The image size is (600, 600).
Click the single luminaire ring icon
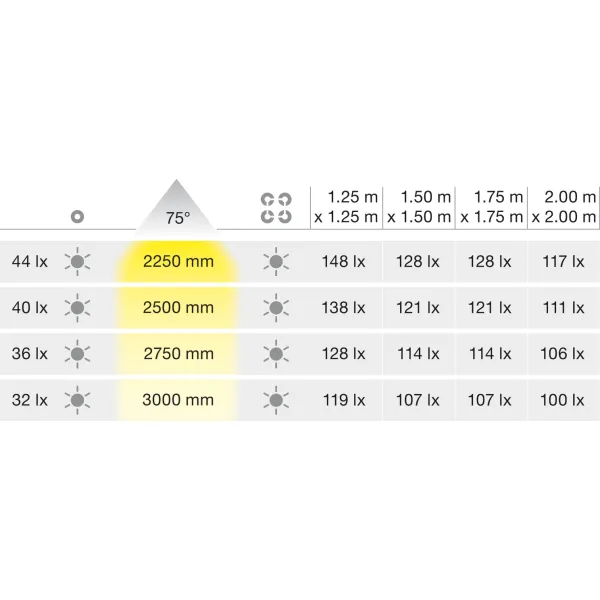point(77,217)
